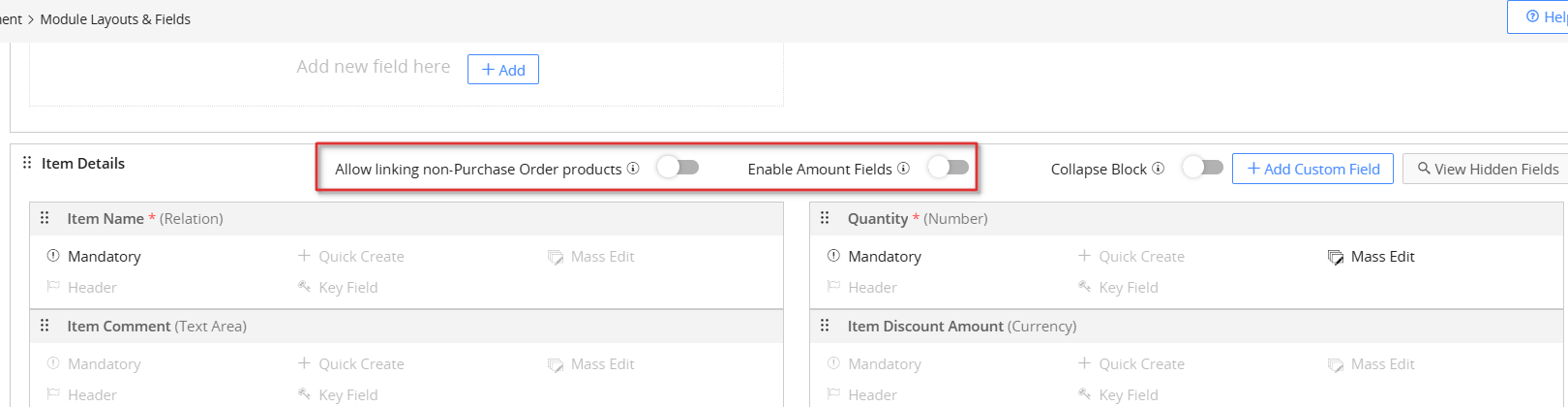Toggle Allow linking non-Purchase Order products

(x=678, y=168)
